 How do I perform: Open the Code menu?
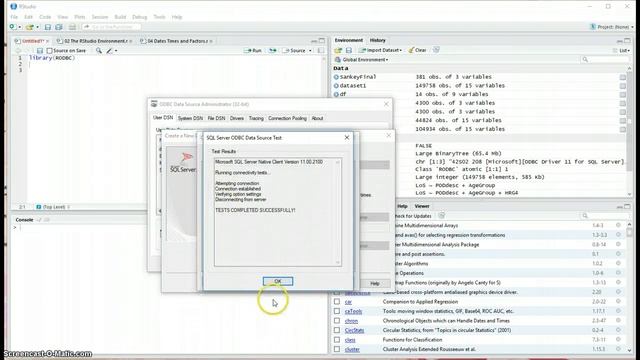(45, 17)
